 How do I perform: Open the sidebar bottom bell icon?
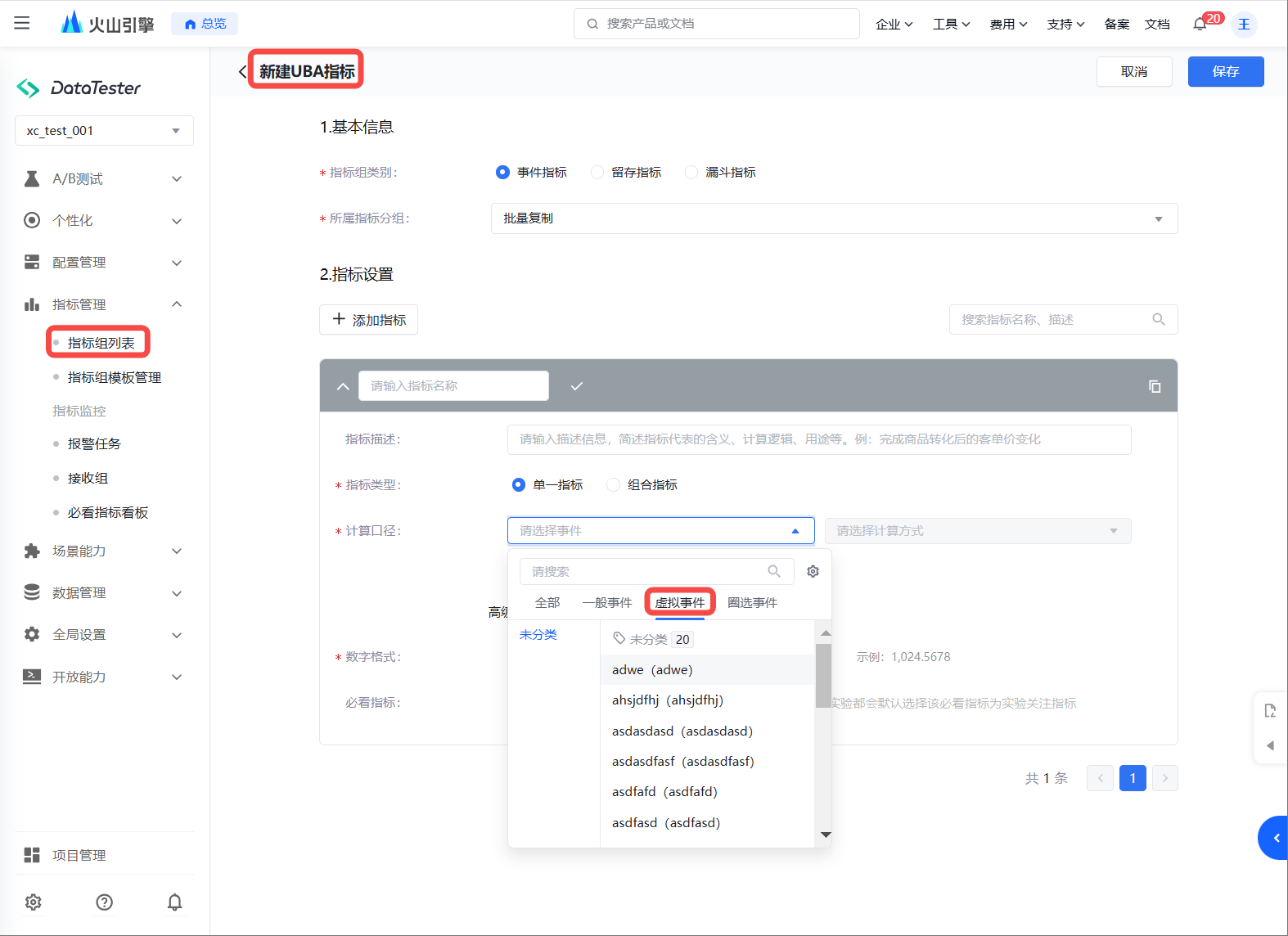point(175,902)
